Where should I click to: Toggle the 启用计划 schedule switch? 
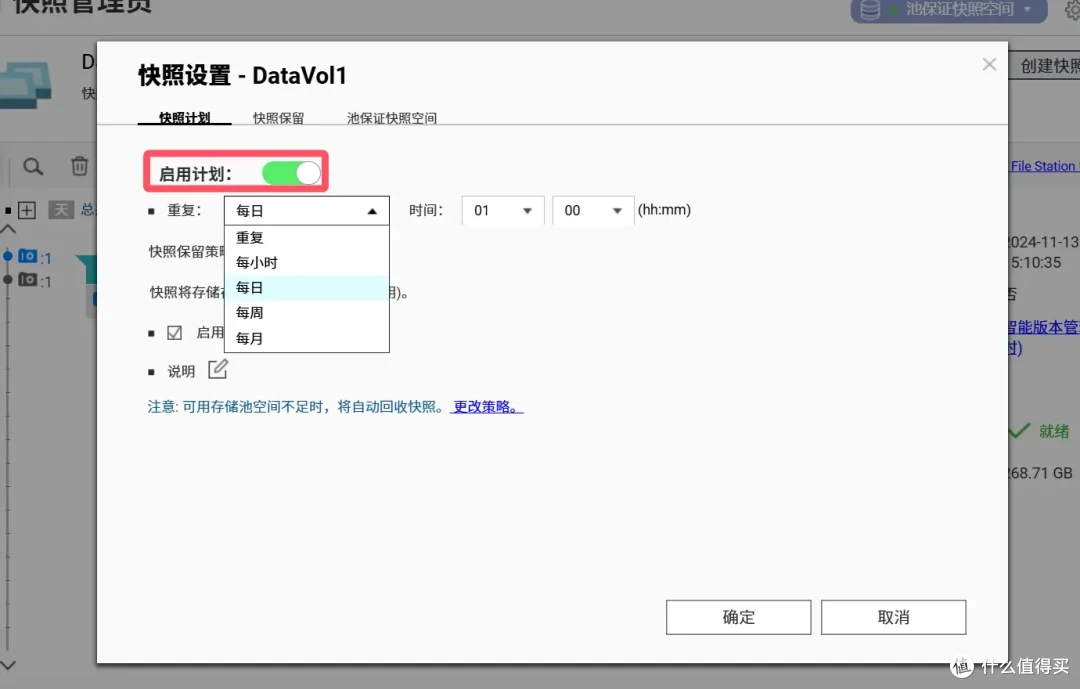point(291,173)
